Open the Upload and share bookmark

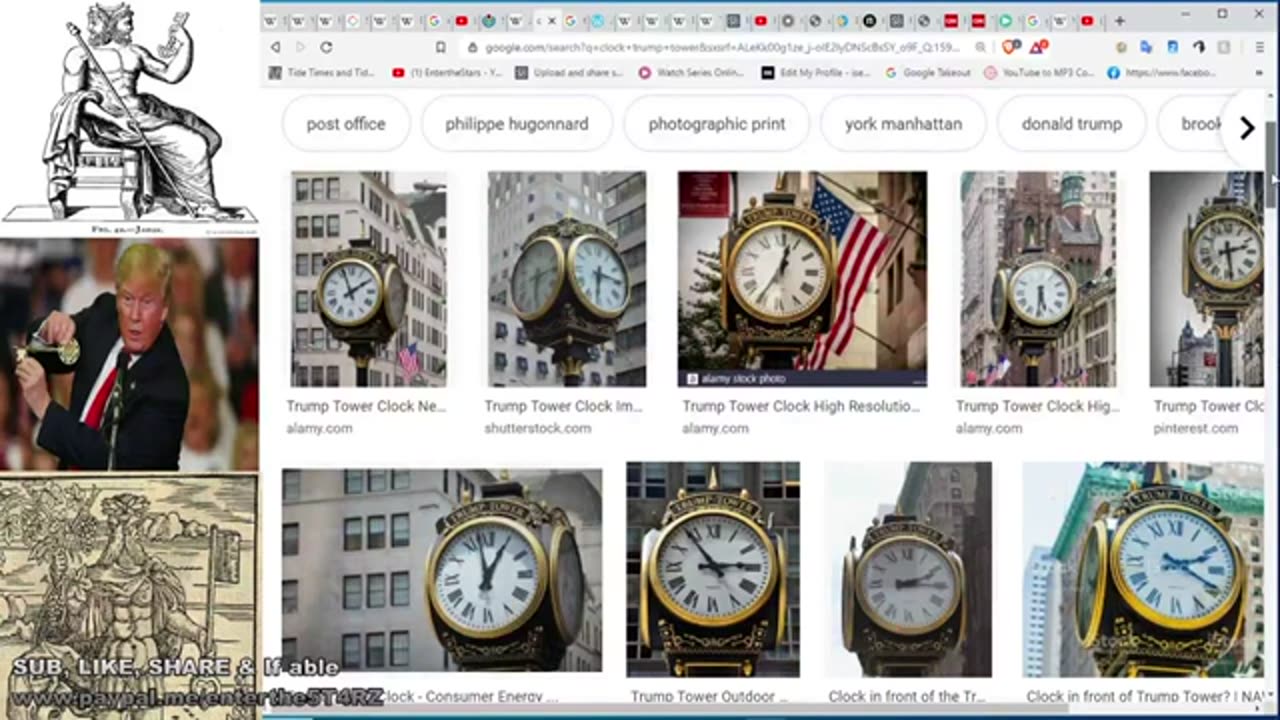569,72
